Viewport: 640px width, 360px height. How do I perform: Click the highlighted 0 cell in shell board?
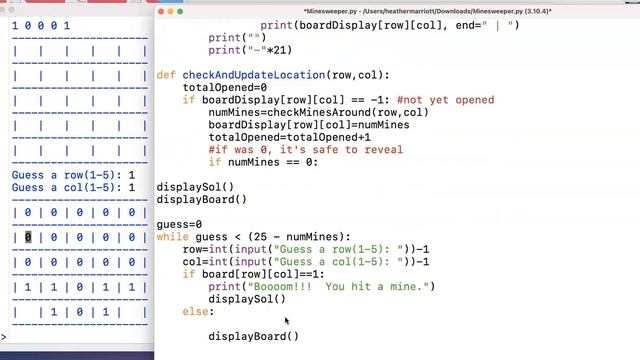[x=28, y=237]
